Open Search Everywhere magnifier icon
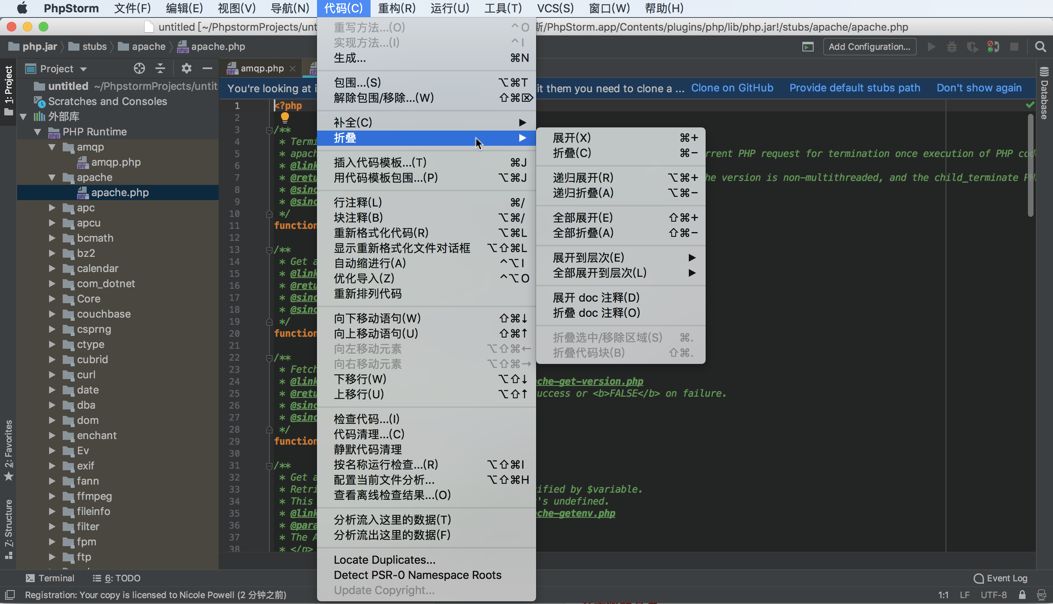 tap(1040, 47)
